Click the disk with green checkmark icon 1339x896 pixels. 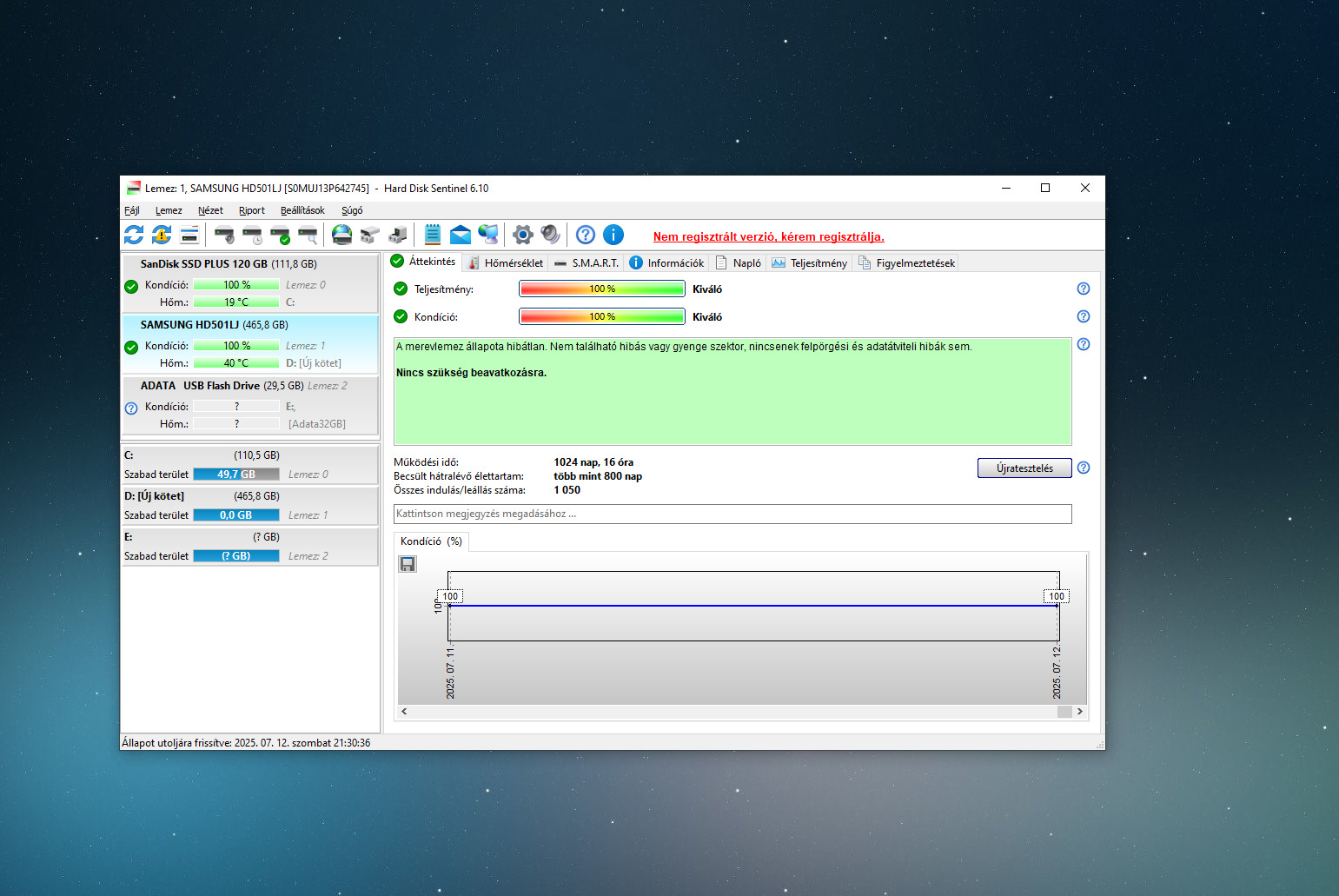[280, 235]
